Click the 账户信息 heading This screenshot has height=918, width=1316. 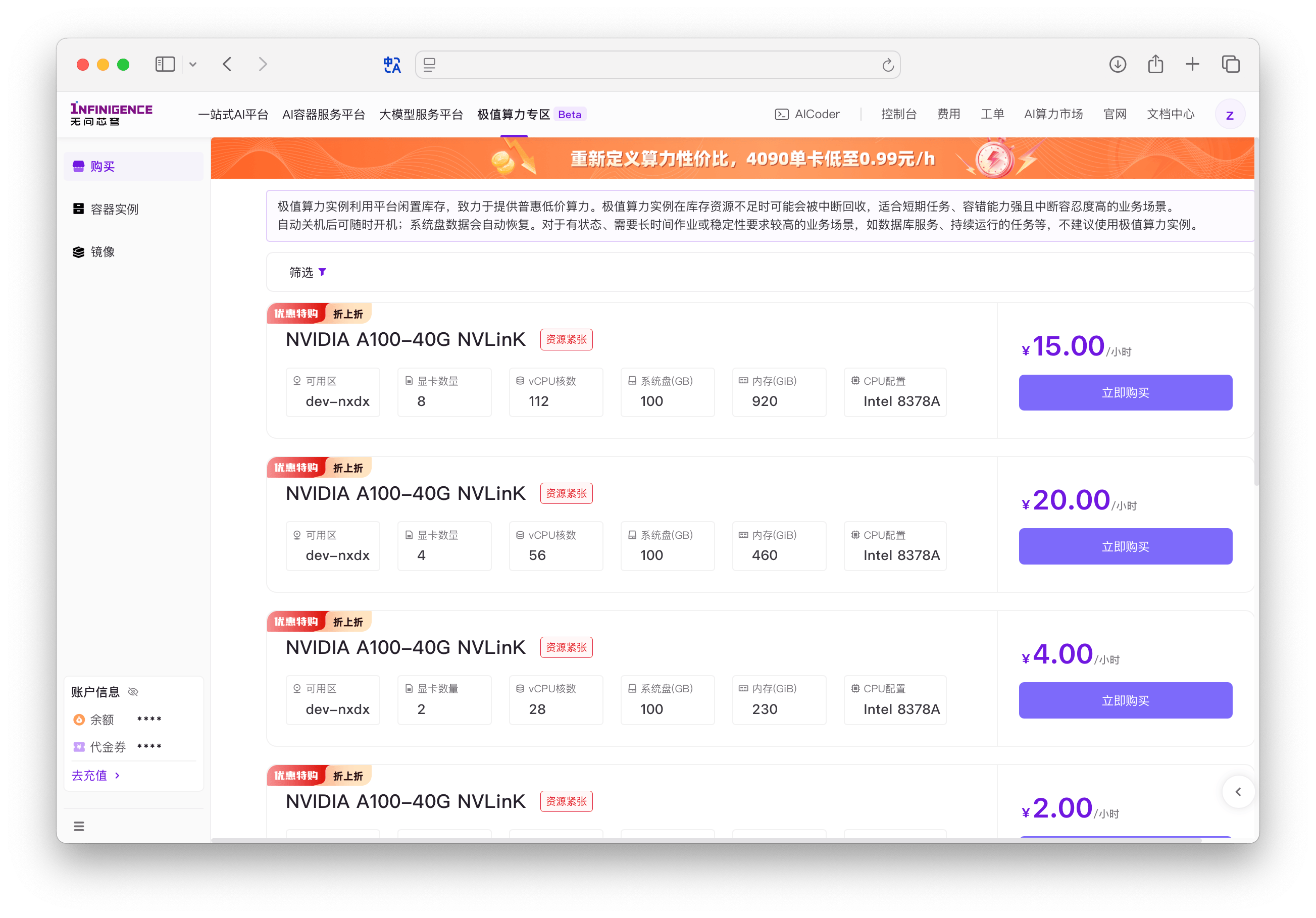[95, 692]
